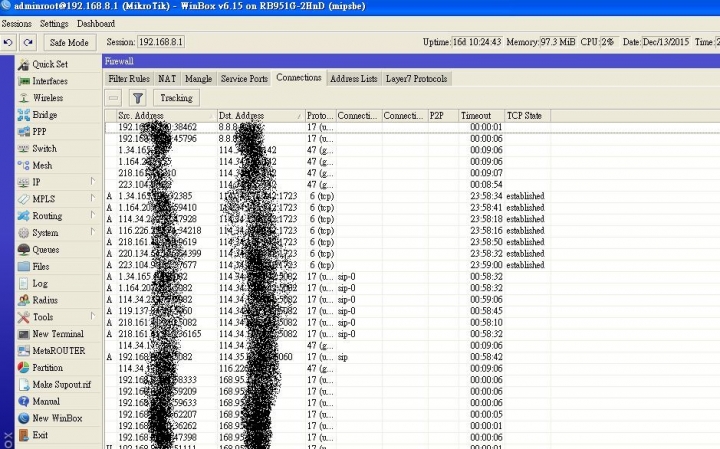Switch to the NAT tab

167,79
